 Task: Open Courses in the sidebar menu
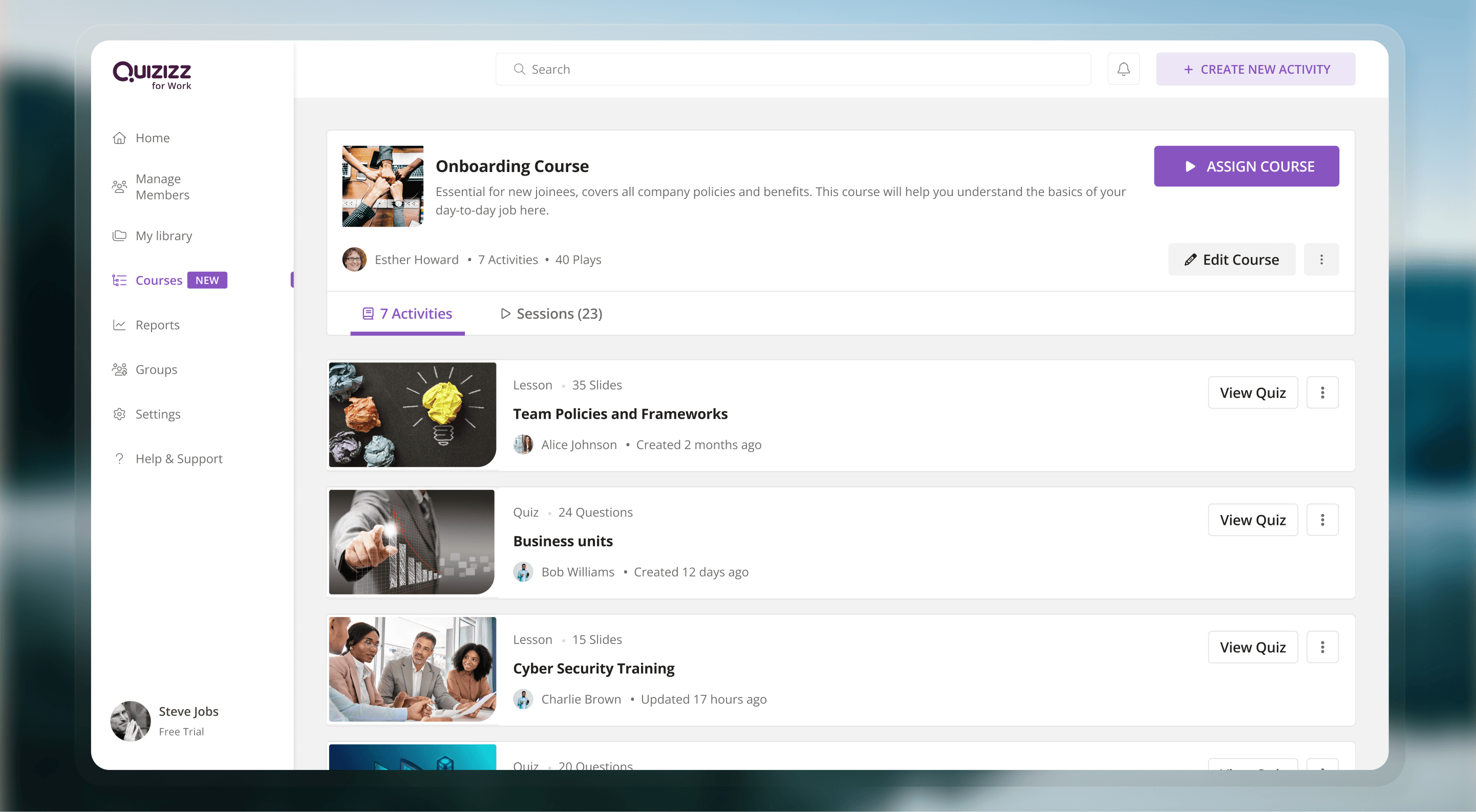159,280
